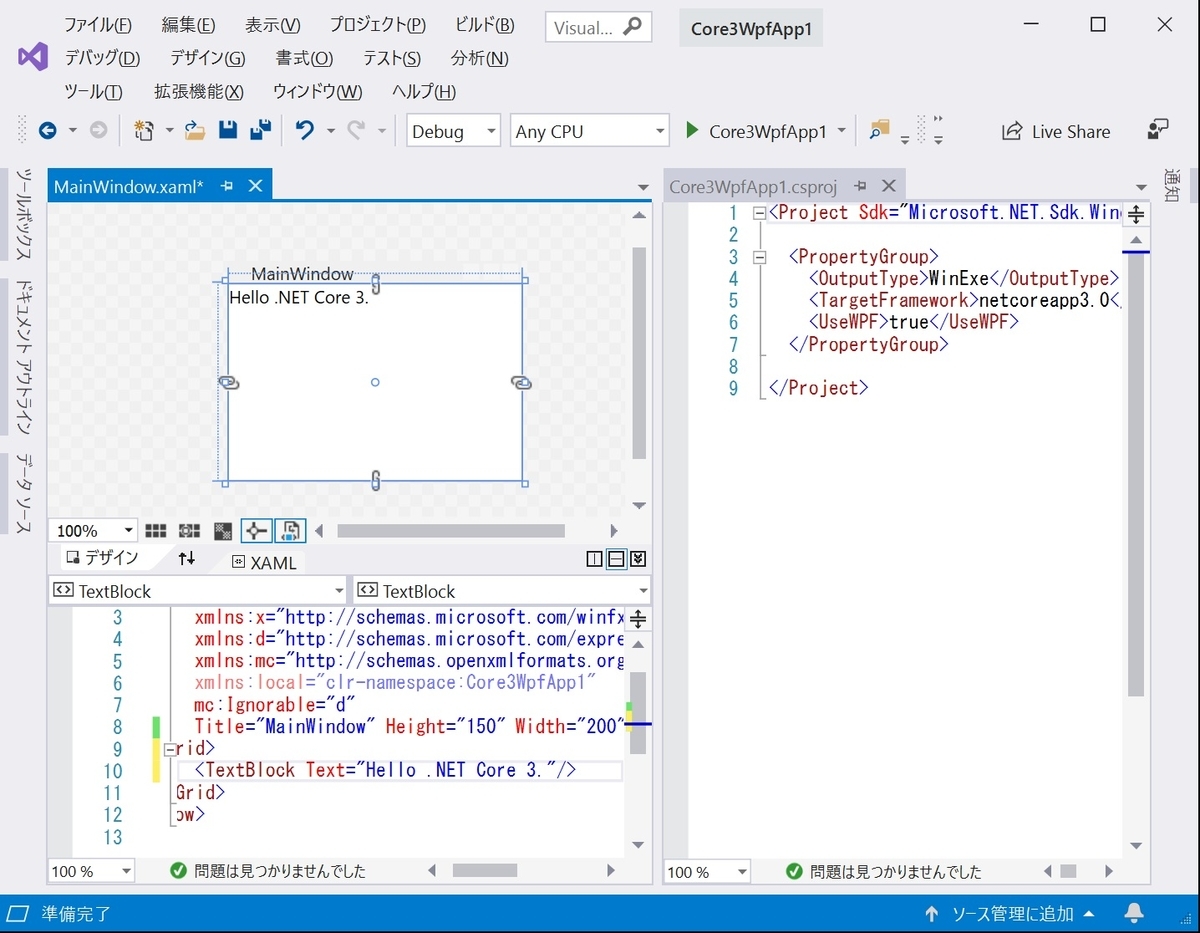Screen dimensions: 1200x933
Task: Click the snap to gridlines icon
Action: click(189, 531)
